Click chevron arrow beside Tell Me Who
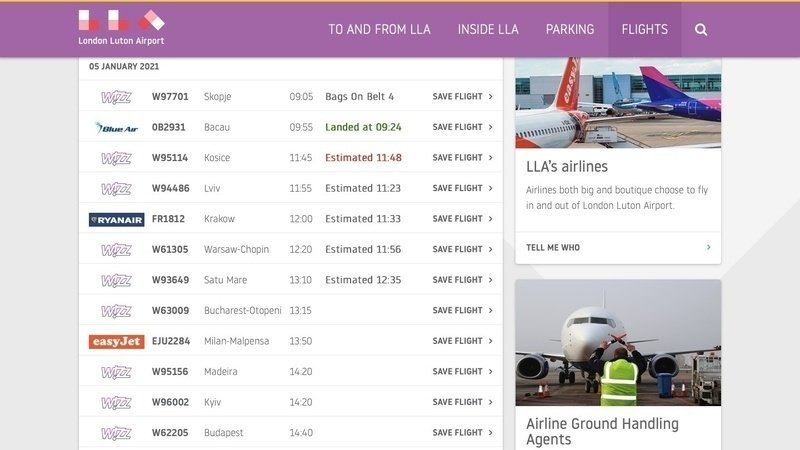Viewport: 800px width, 450px height. 709,247
